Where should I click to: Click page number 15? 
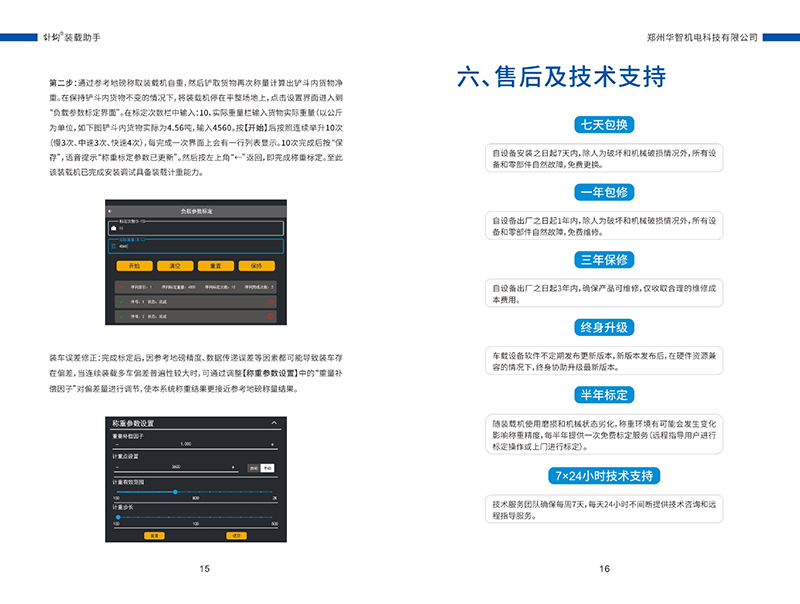coord(205,568)
